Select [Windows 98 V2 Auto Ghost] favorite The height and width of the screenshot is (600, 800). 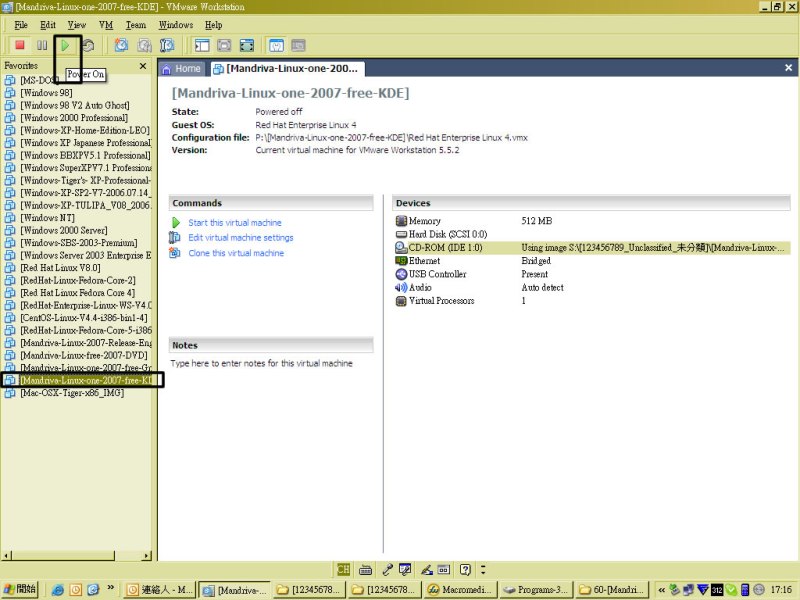pos(74,106)
